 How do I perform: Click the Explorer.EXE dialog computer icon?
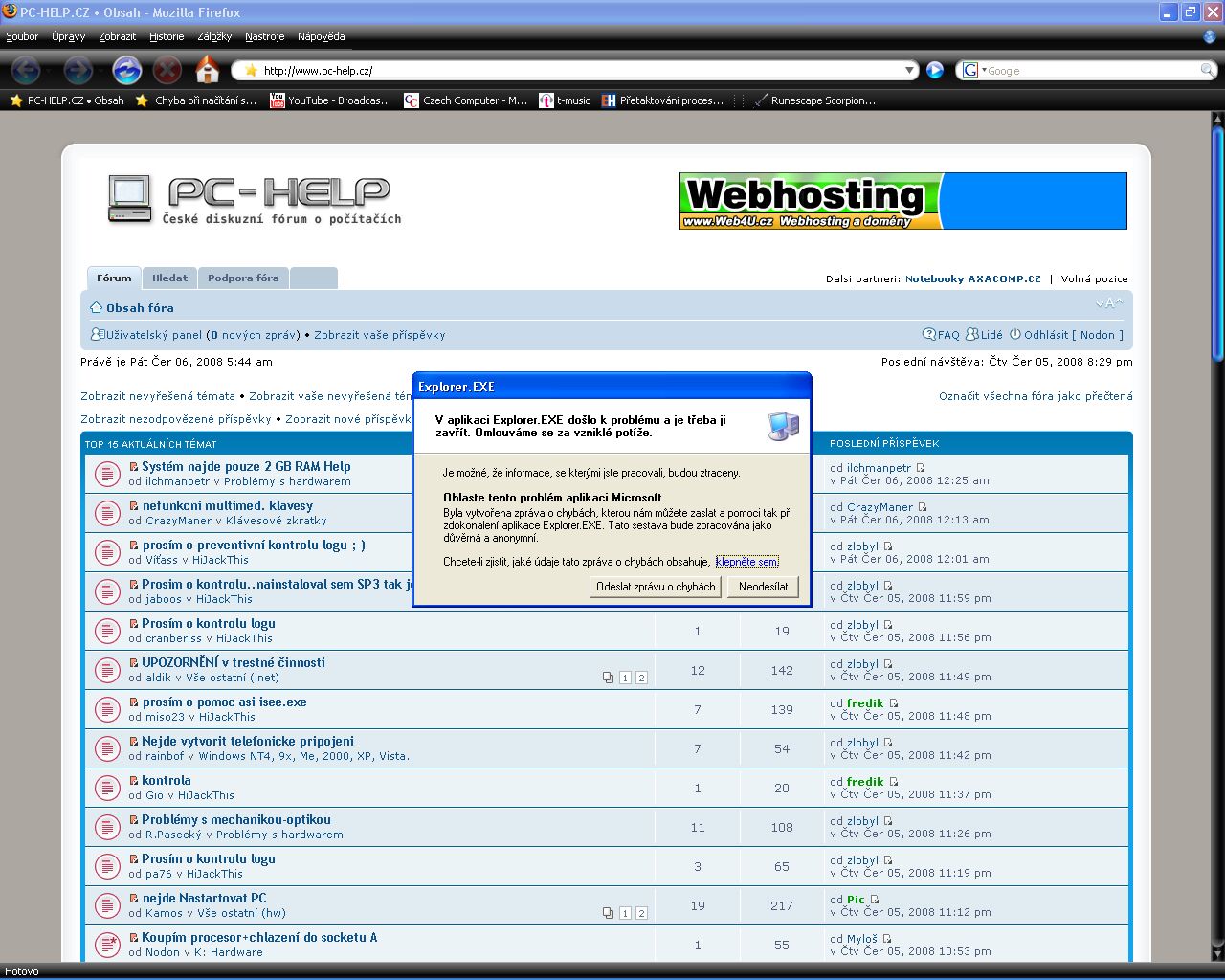coord(783,426)
